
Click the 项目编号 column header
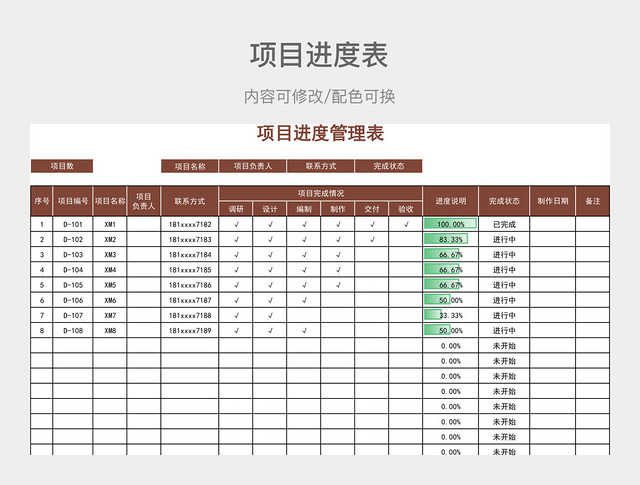point(73,201)
